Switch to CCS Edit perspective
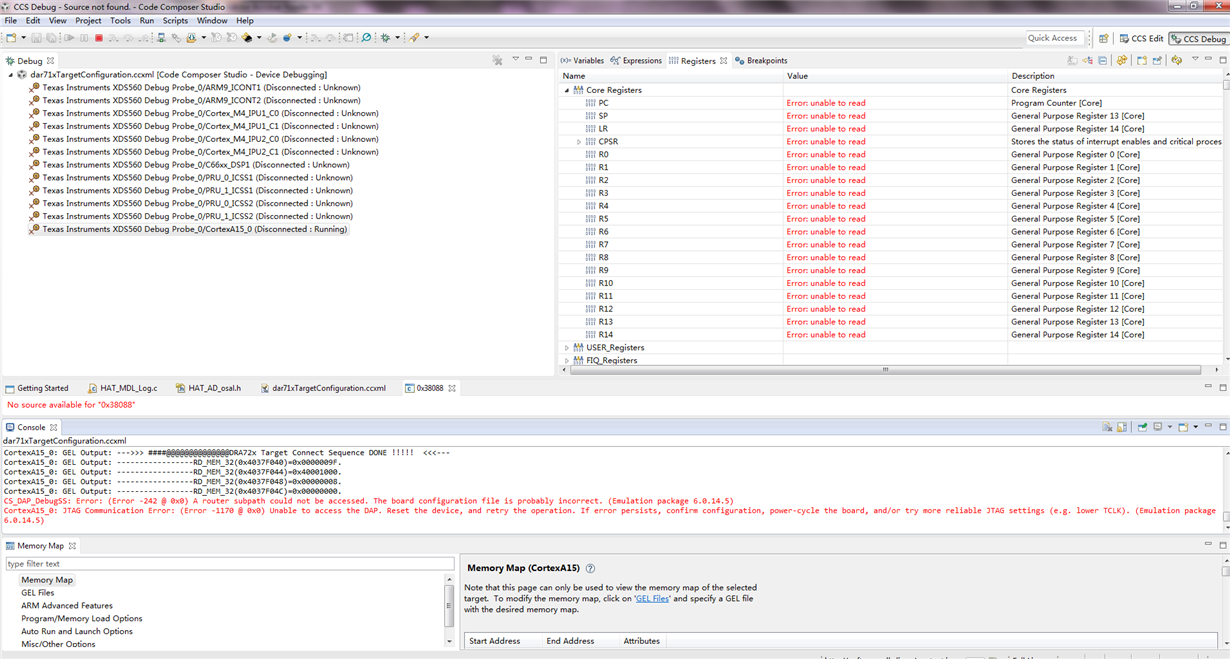Image resolution: width=1230 pixels, height=659 pixels. 1140,38
